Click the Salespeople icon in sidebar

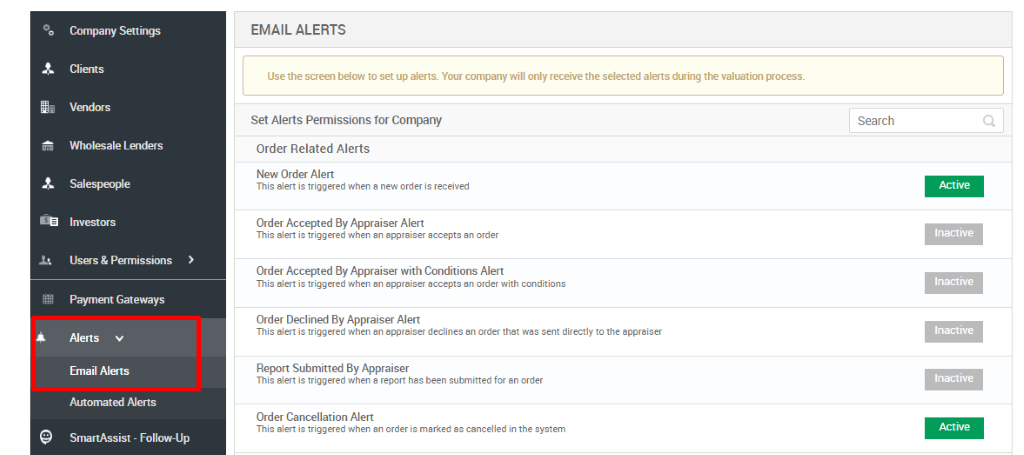coord(47,184)
